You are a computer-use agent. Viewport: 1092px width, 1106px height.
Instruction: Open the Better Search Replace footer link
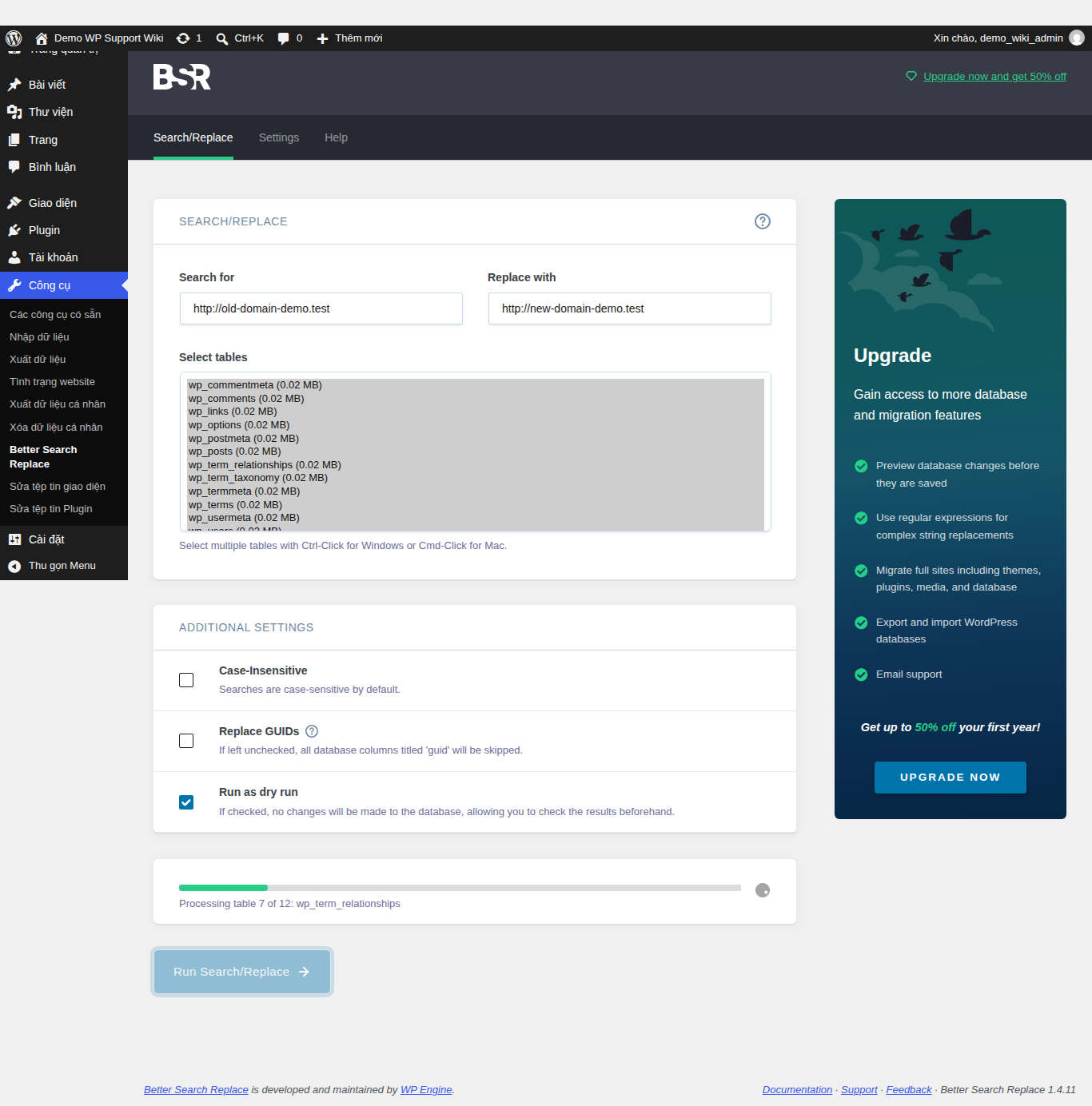click(196, 1090)
